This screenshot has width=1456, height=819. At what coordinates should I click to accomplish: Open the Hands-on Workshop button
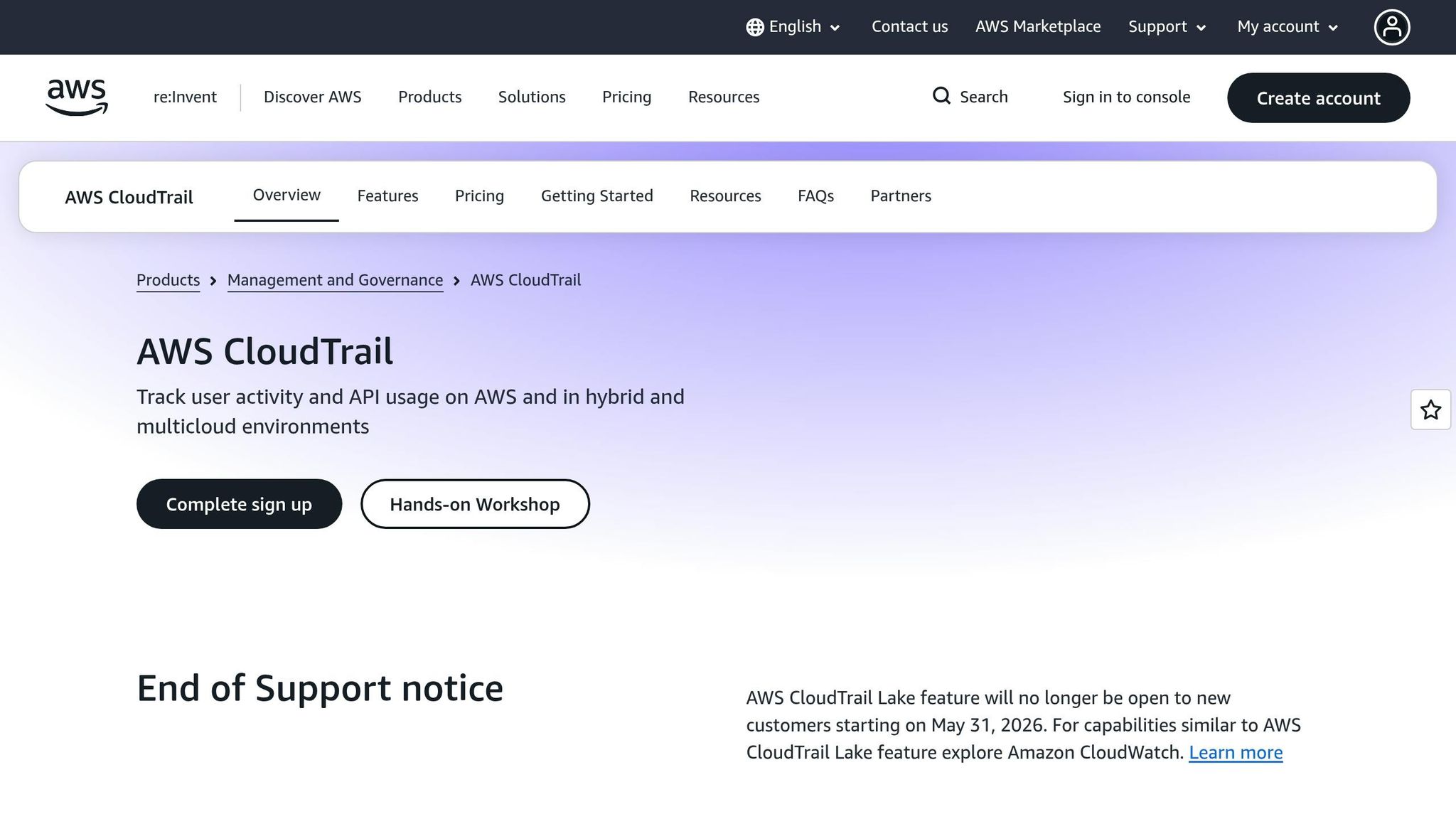point(475,504)
